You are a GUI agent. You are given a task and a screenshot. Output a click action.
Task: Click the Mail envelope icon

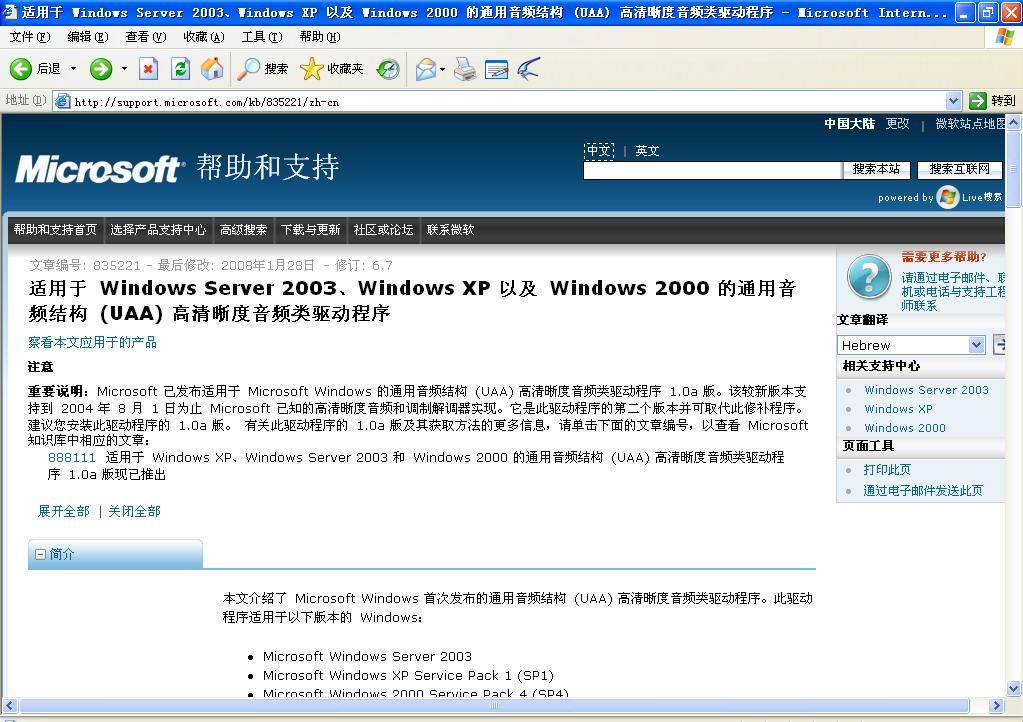click(425, 68)
